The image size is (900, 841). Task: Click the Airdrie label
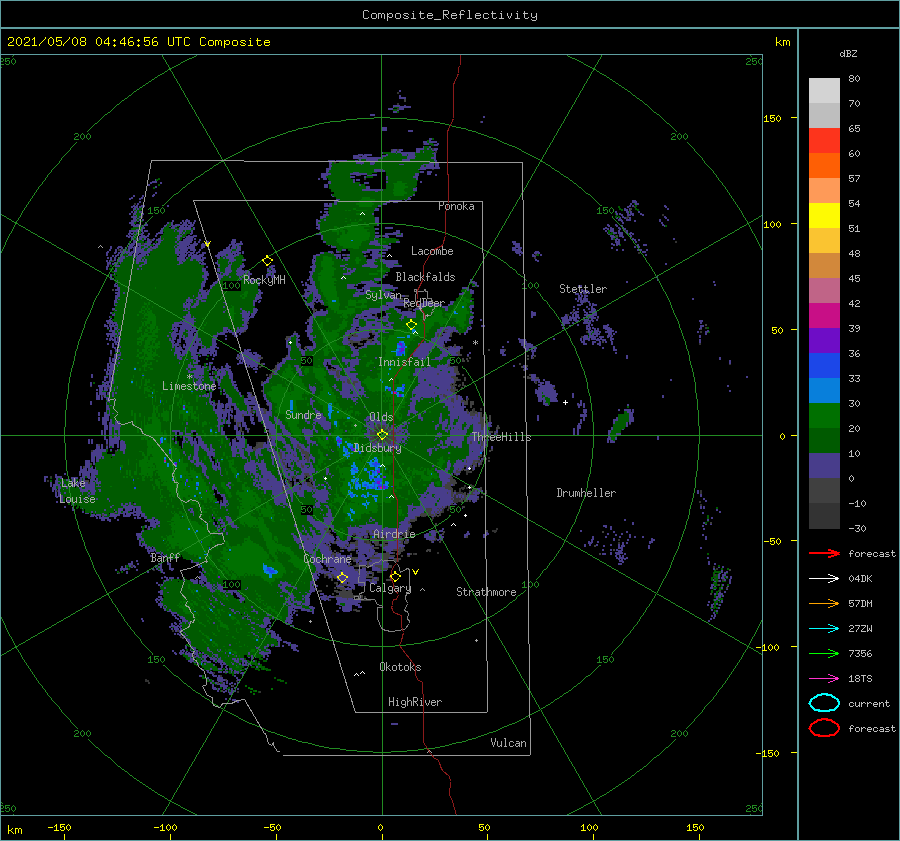tap(394, 534)
